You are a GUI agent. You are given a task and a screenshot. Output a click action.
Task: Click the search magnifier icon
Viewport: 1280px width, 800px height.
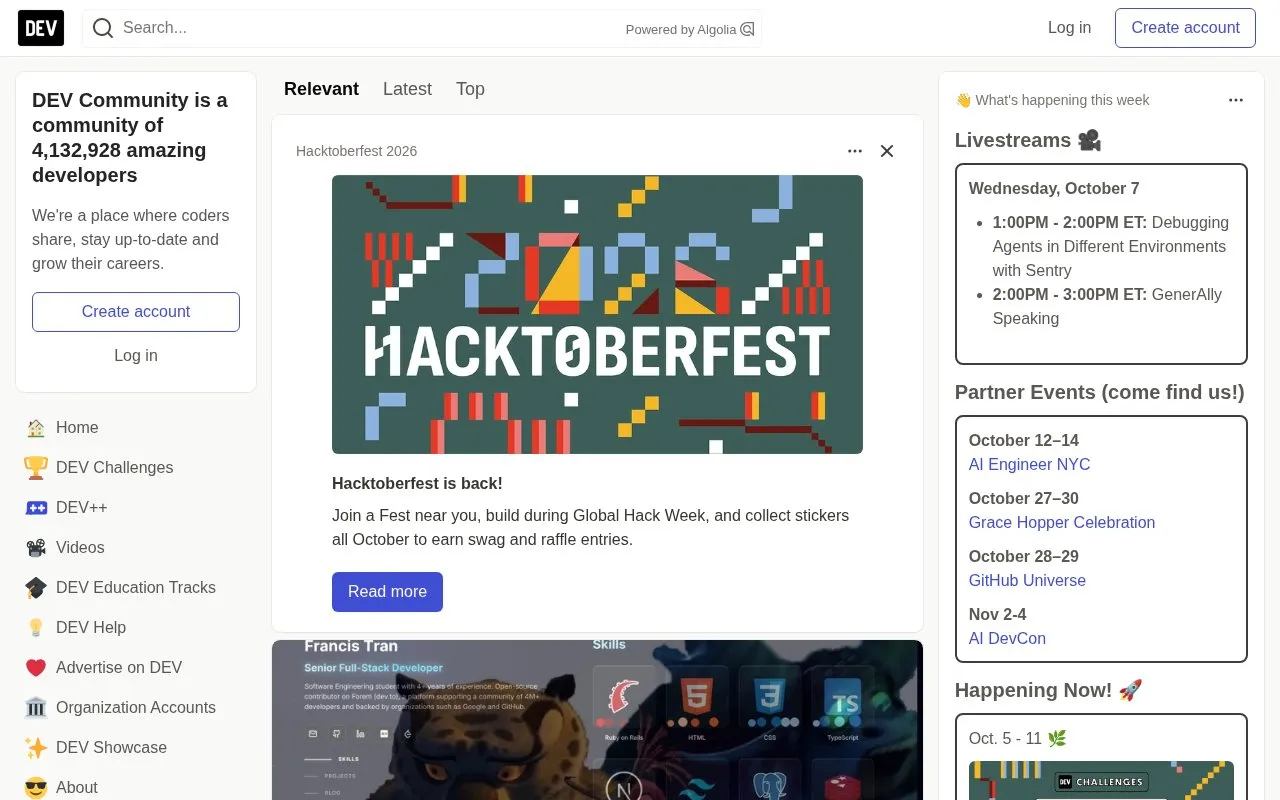click(103, 28)
